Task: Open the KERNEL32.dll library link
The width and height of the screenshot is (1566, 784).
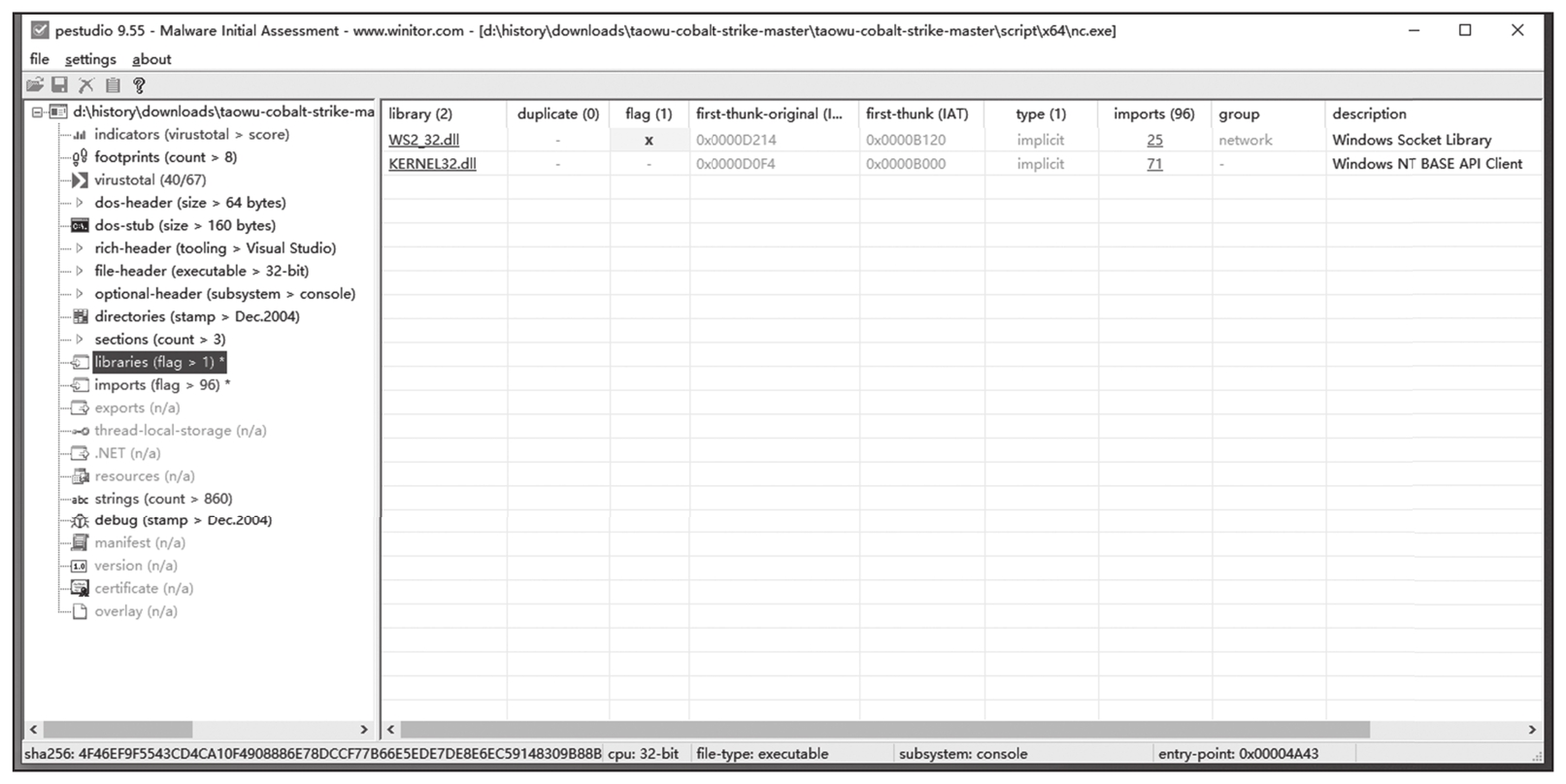Action: click(x=432, y=164)
